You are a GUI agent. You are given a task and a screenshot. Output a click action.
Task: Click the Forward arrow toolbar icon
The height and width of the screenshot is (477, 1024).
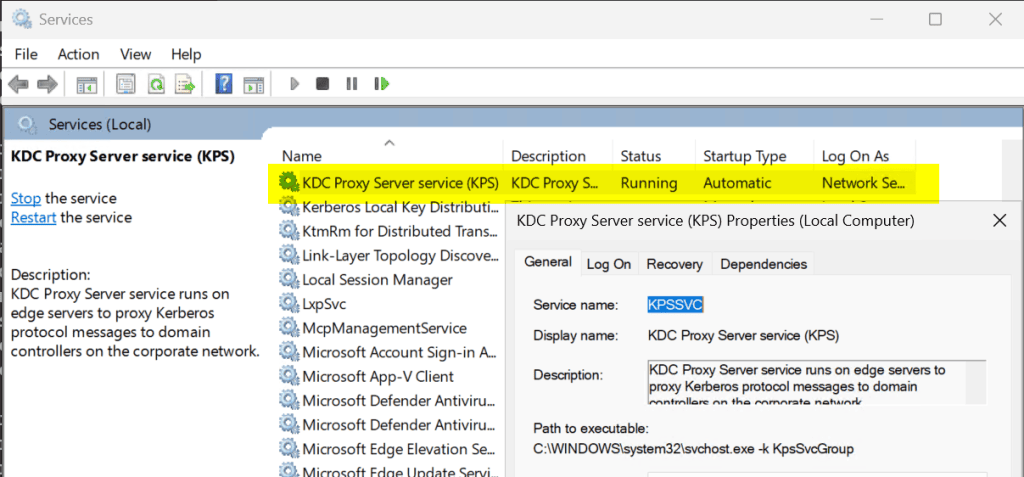pyautogui.click(x=46, y=85)
